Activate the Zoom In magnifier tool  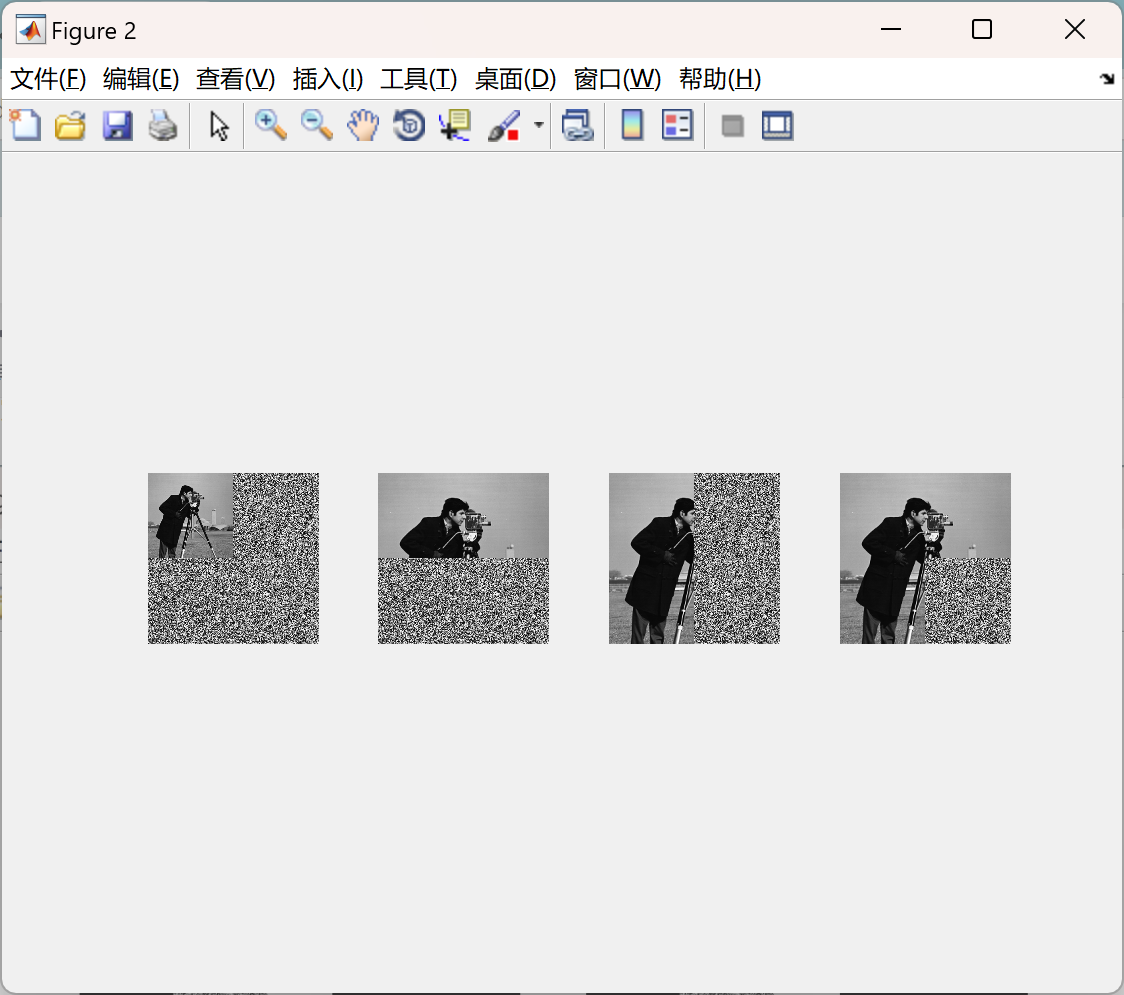271,125
